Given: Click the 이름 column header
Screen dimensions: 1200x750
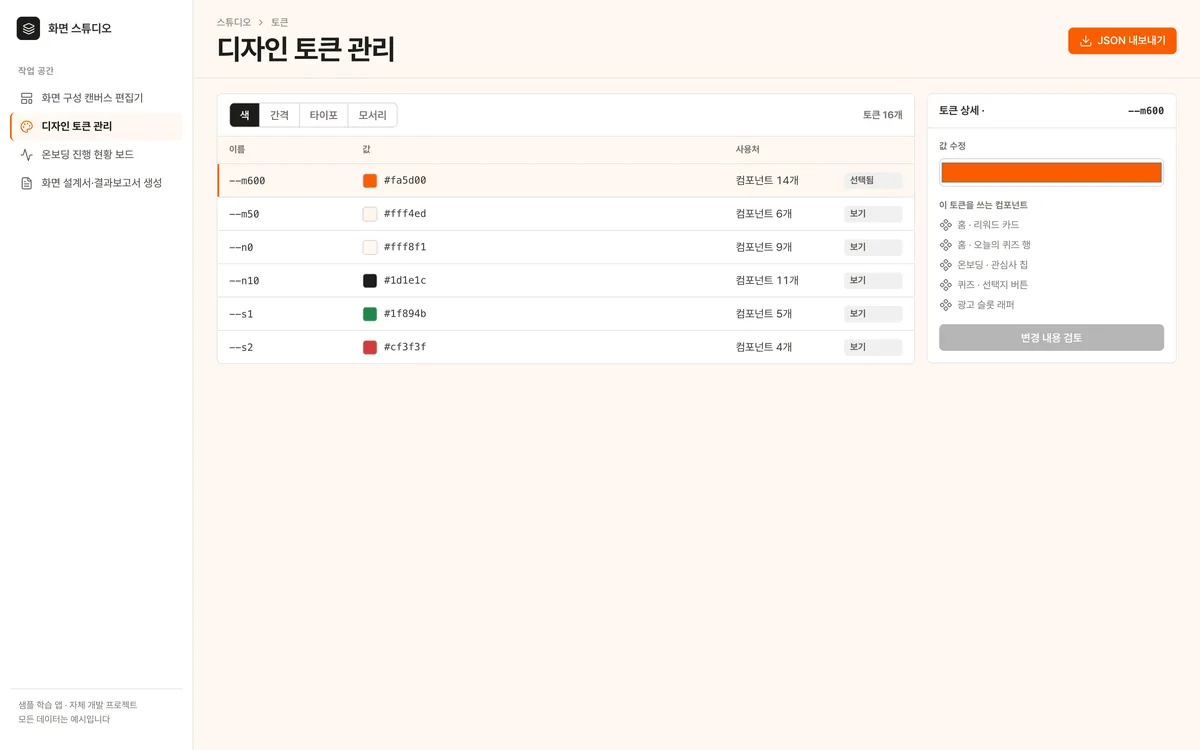Looking at the screenshot, I should [x=237, y=150].
